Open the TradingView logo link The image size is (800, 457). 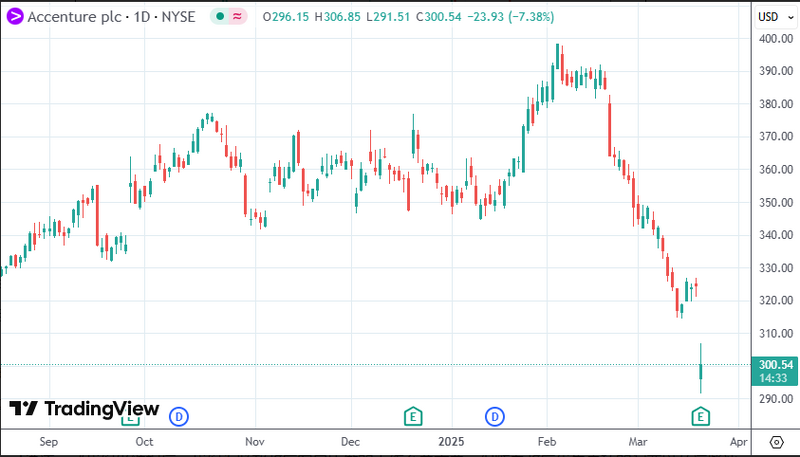tap(84, 408)
